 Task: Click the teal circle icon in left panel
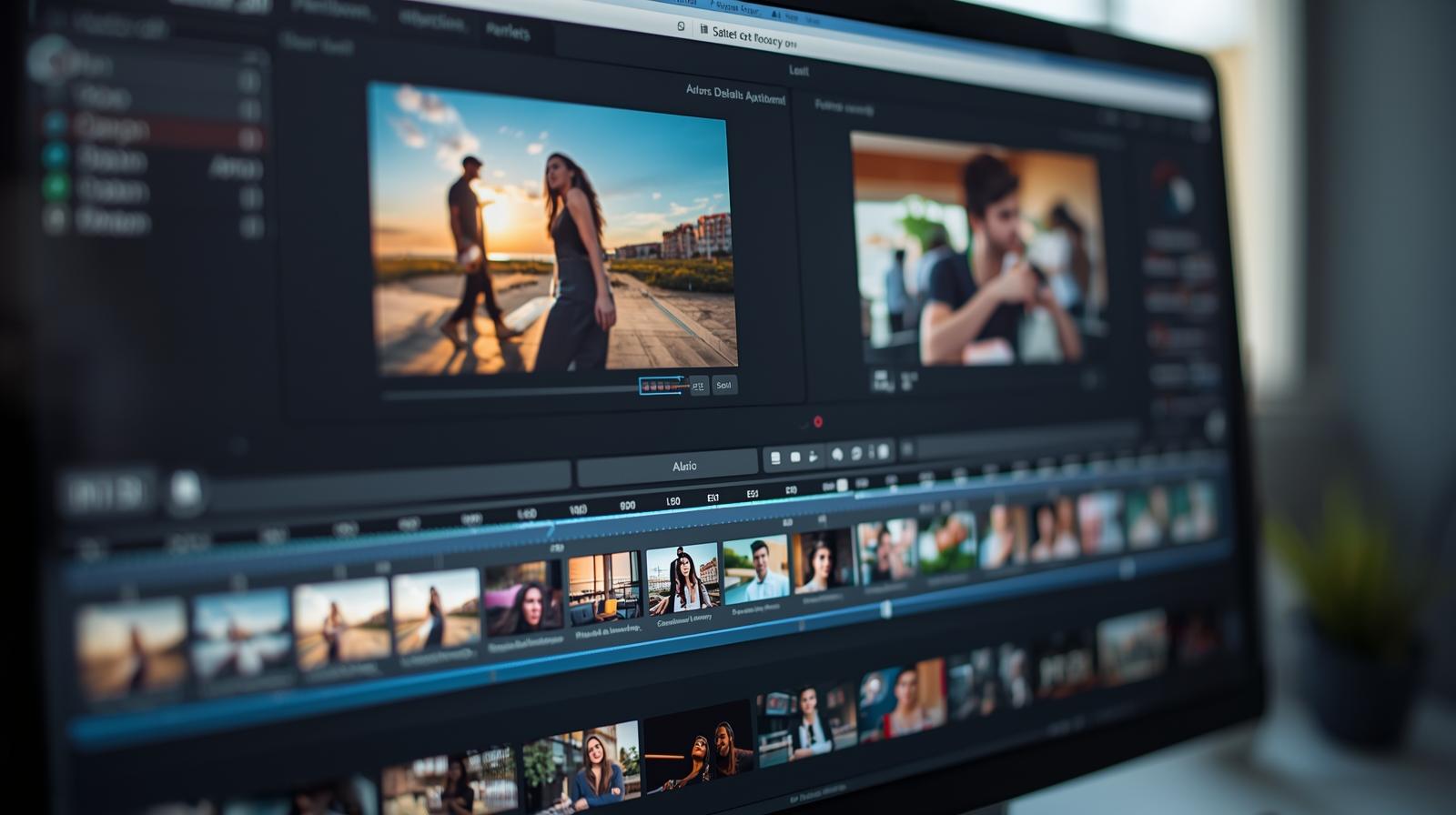[x=56, y=155]
